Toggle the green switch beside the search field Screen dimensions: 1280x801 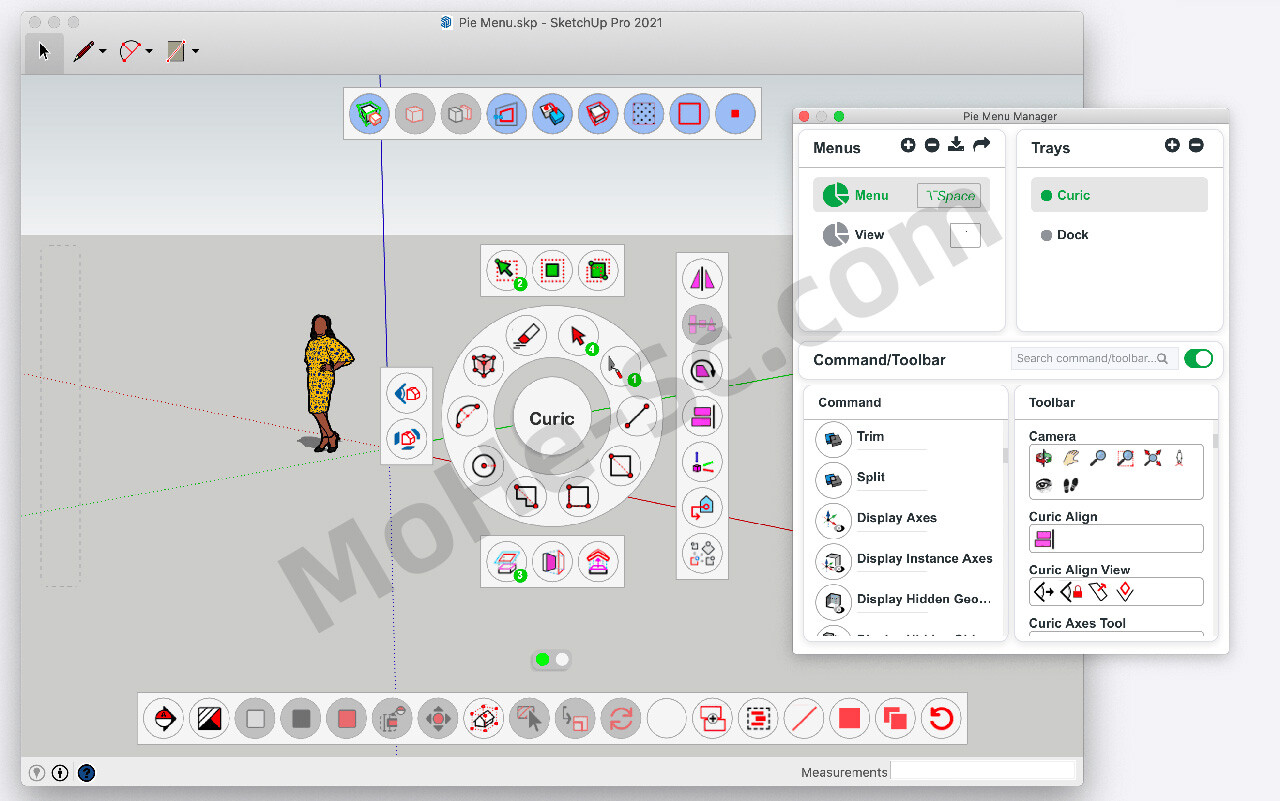point(1198,358)
